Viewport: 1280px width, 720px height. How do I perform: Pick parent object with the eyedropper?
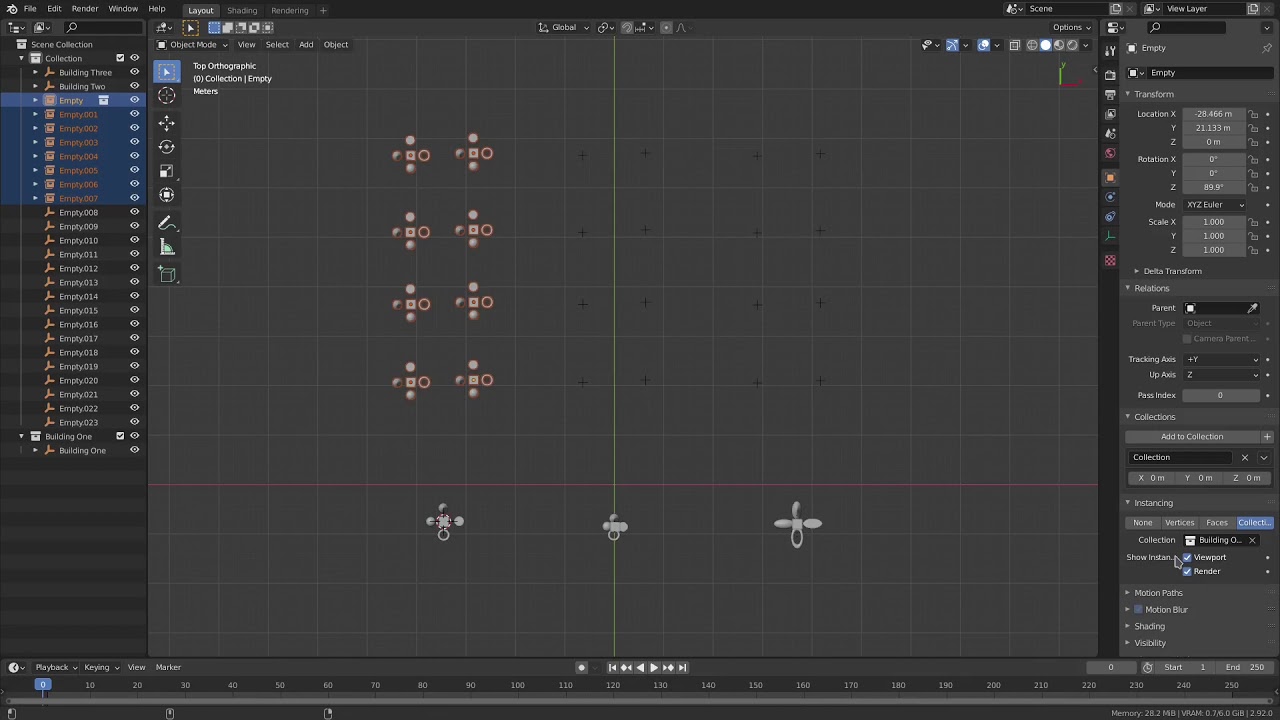pos(1252,308)
